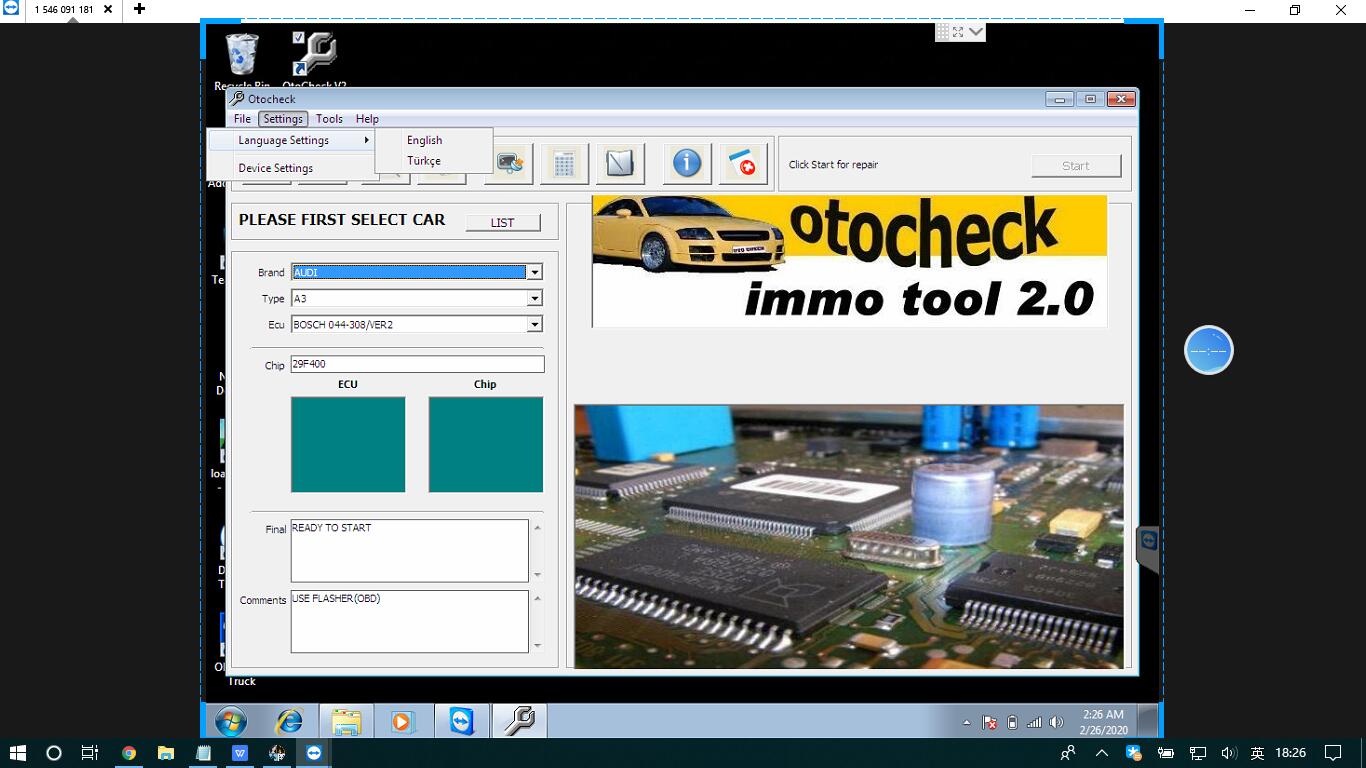Open the OtoCheck V2 desktop shortcut
The image size is (1366, 768).
(314, 60)
